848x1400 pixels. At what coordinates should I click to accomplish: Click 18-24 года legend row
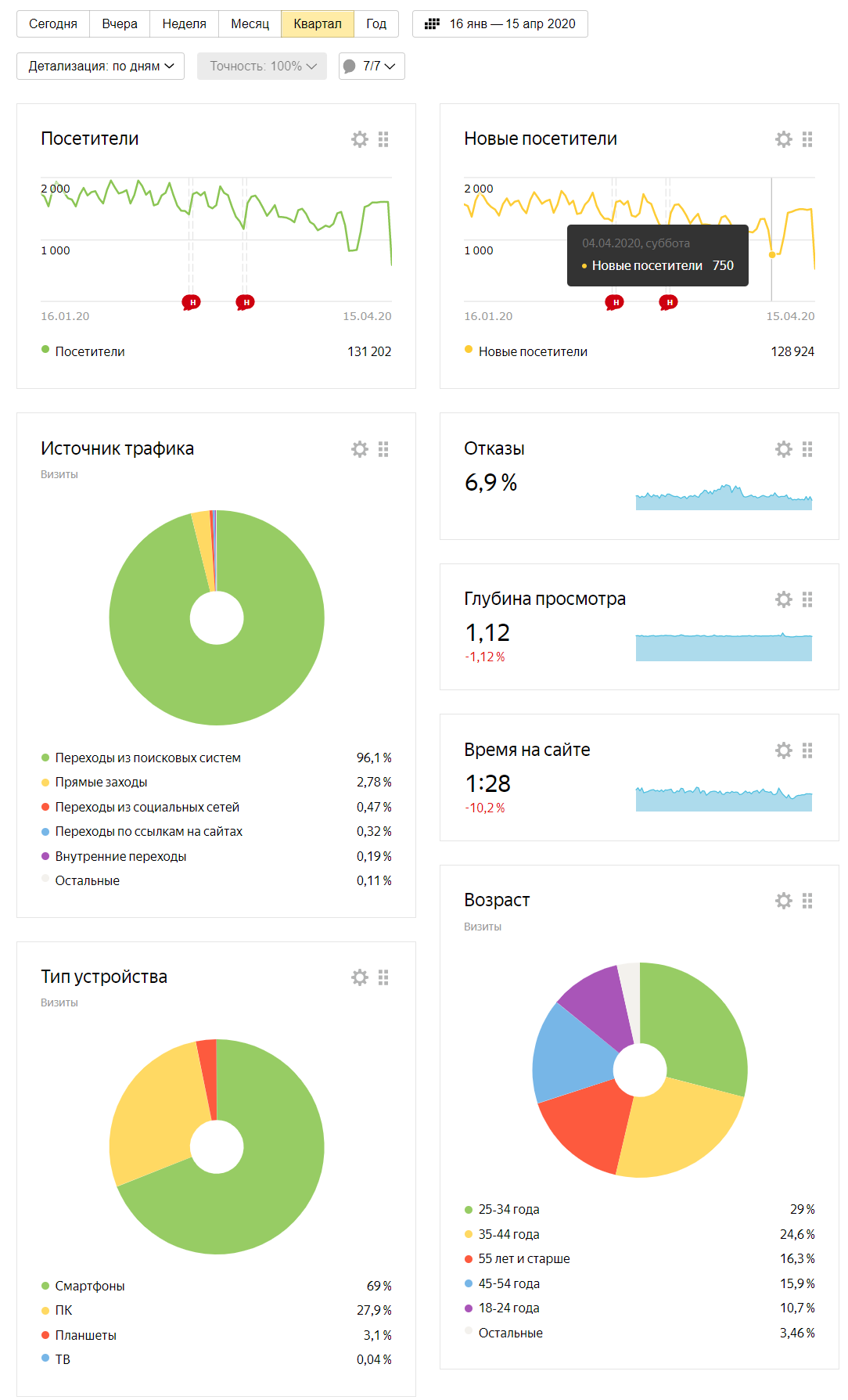[x=639, y=1308]
